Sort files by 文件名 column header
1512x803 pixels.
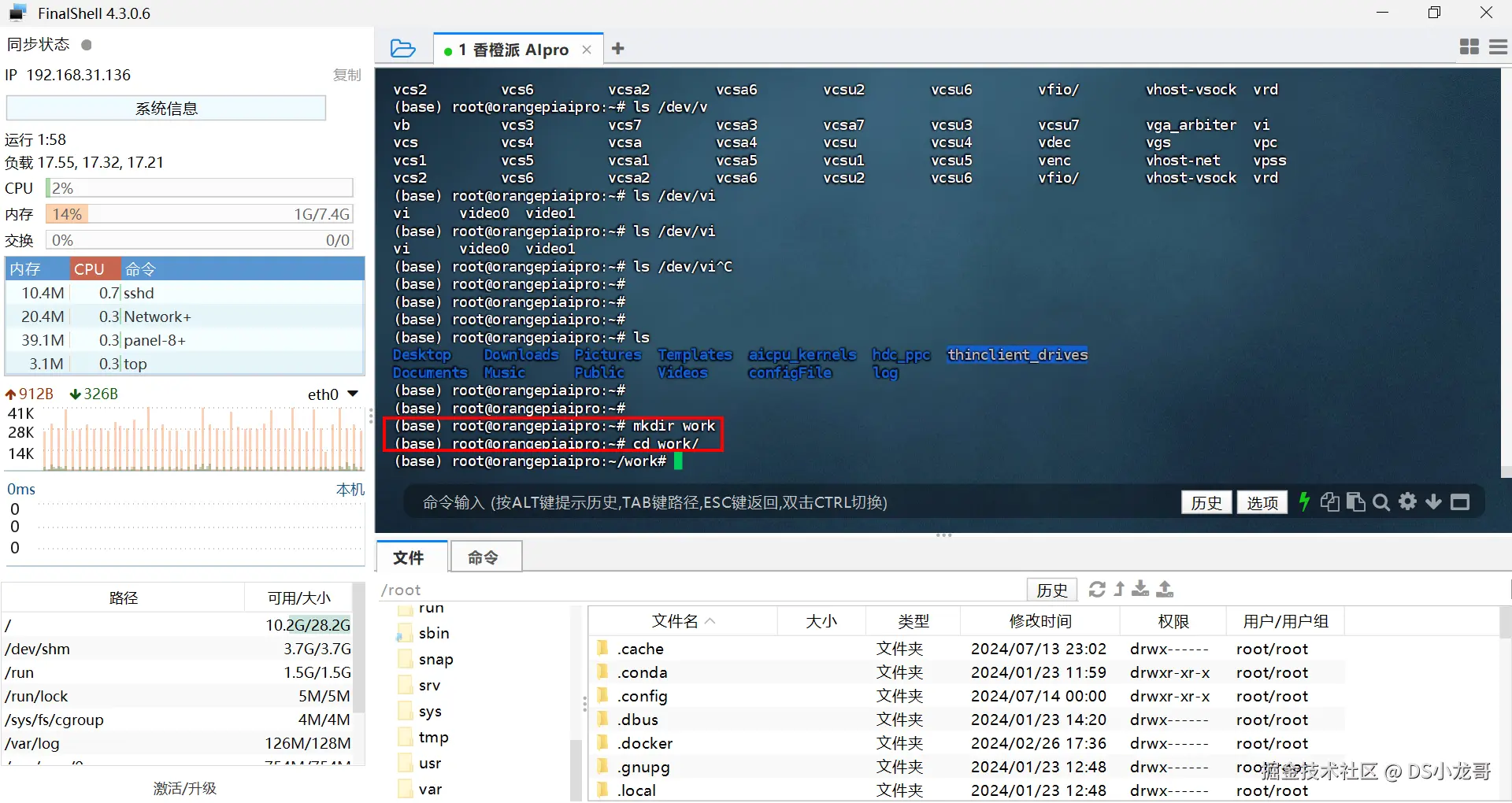tap(682, 621)
